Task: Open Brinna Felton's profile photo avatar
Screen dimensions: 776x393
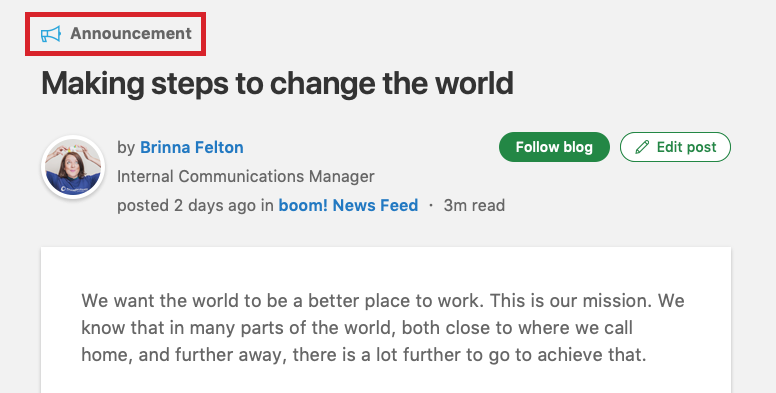Action: [x=73, y=167]
